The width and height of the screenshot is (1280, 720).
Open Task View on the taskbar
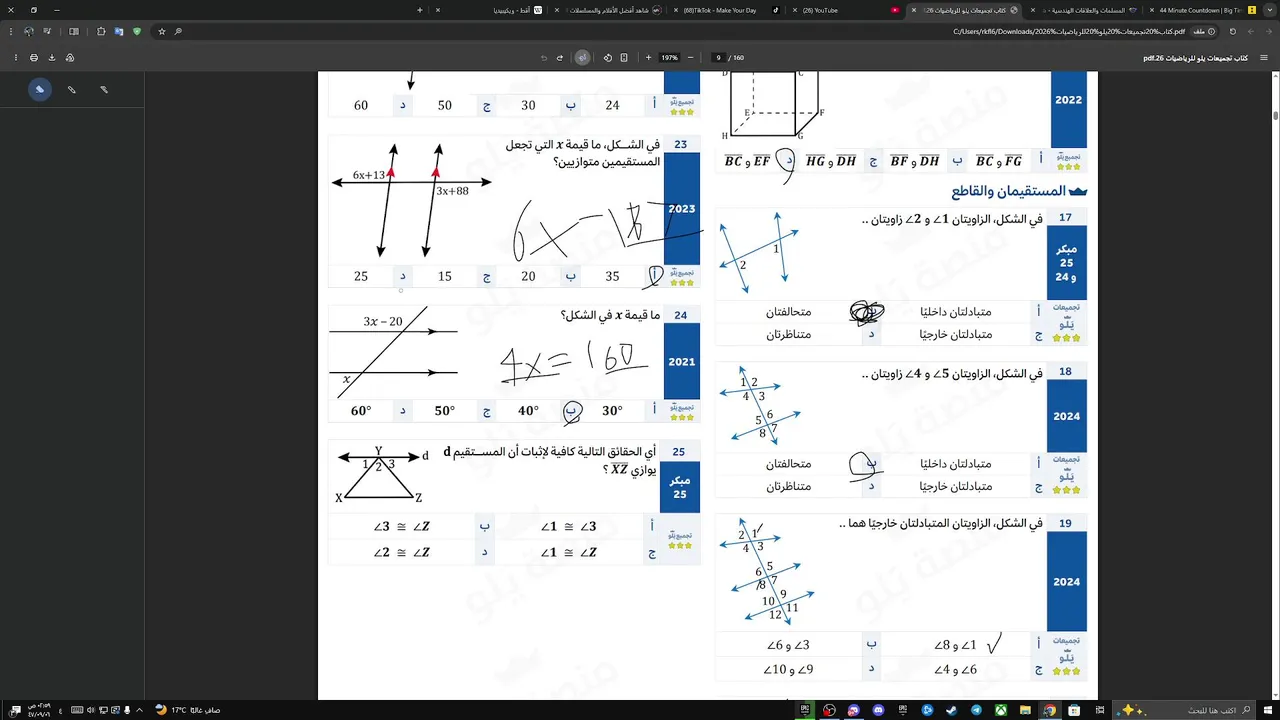point(1100,710)
